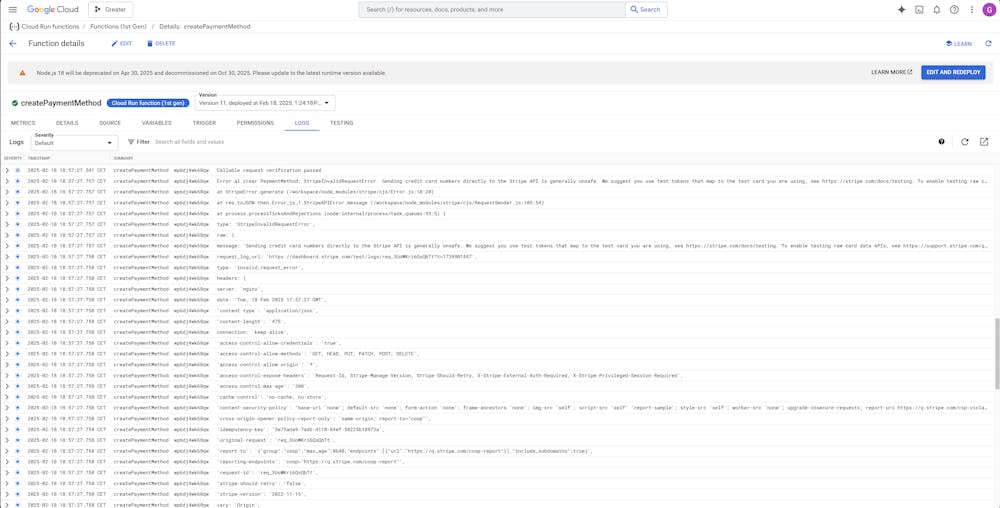Click the Filter funnel icon

tap(131, 142)
